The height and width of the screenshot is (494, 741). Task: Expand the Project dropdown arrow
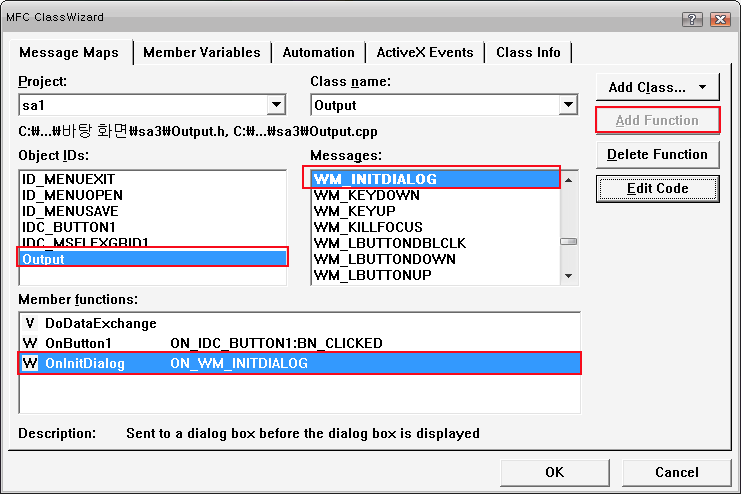point(276,105)
